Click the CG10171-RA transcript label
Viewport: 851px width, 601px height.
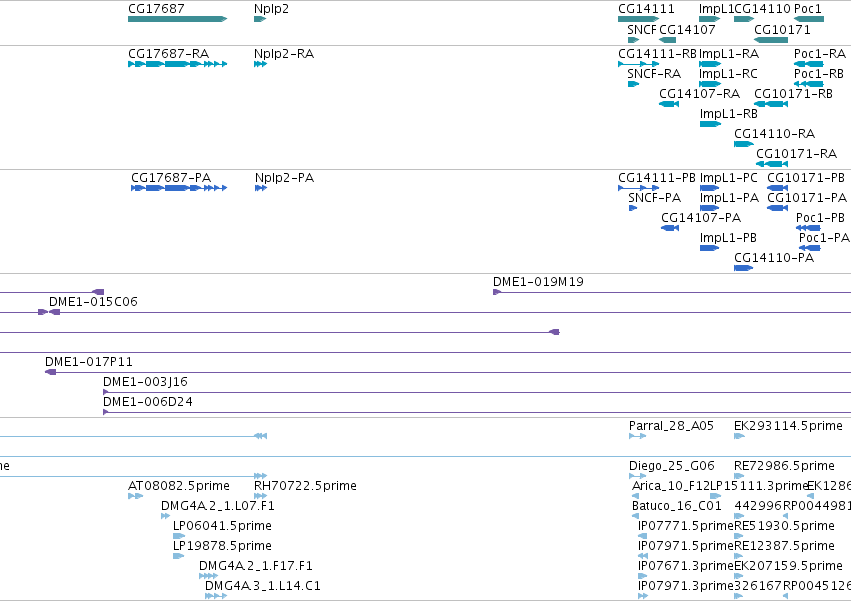coord(796,154)
